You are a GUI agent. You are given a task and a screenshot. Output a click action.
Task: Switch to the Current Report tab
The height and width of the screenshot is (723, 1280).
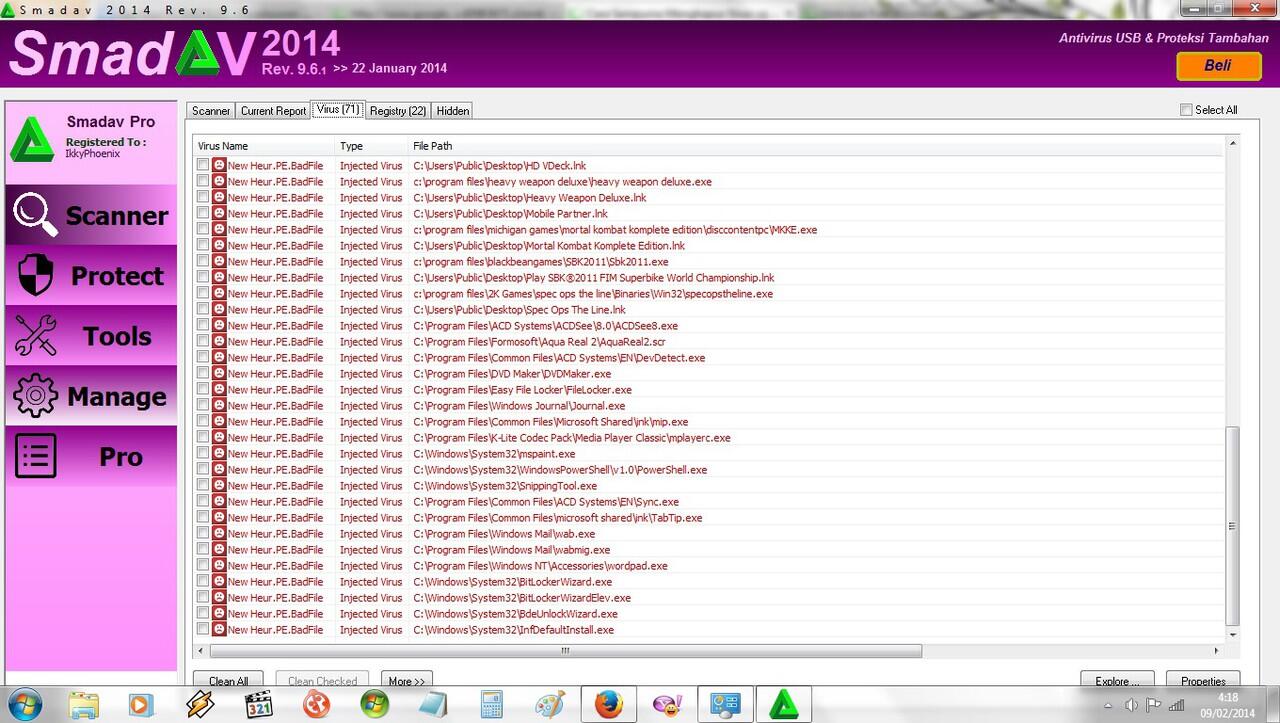pos(273,110)
